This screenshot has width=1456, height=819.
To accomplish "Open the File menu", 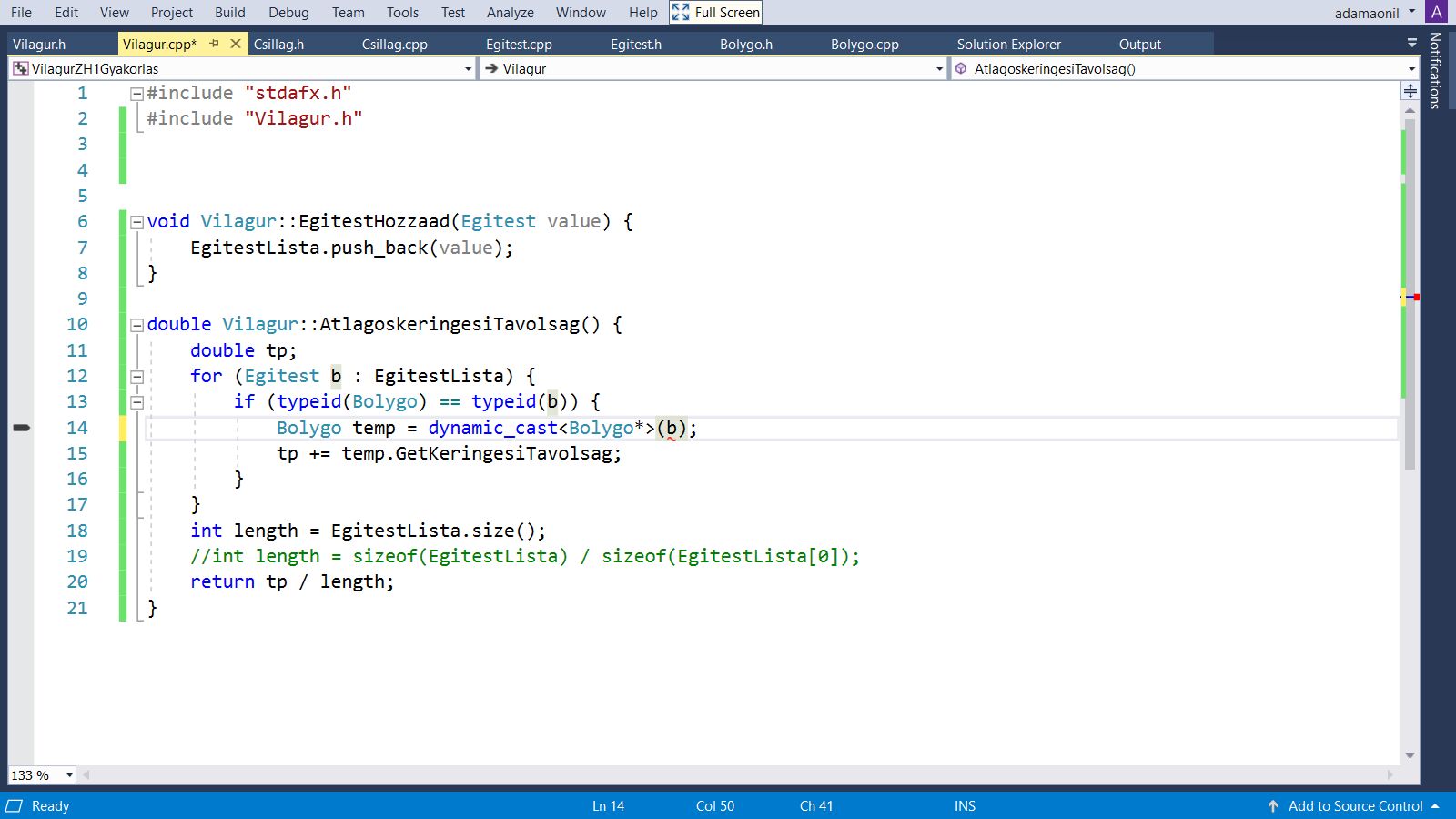I will point(21,12).
